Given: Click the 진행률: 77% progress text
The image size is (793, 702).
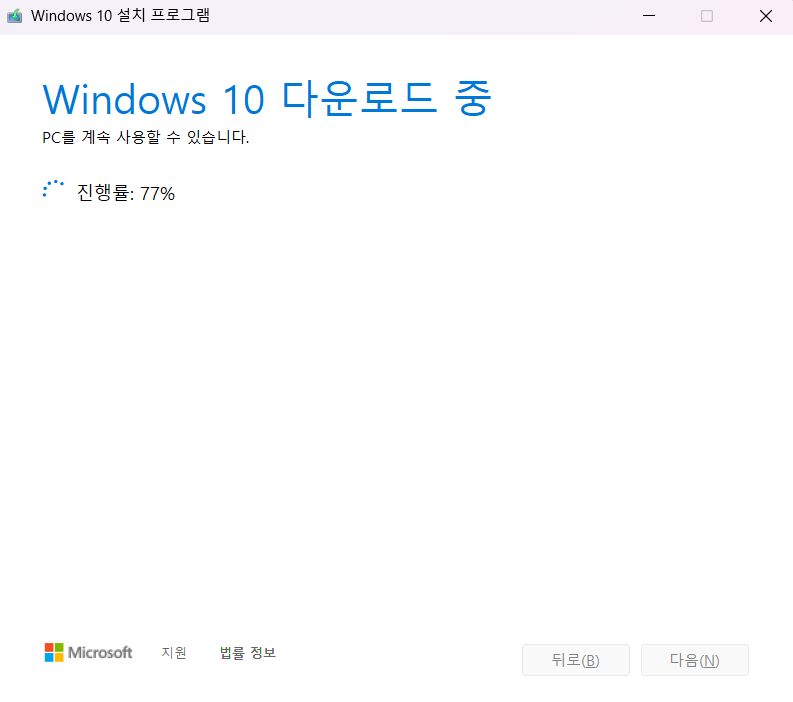Looking at the screenshot, I should click(126, 193).
